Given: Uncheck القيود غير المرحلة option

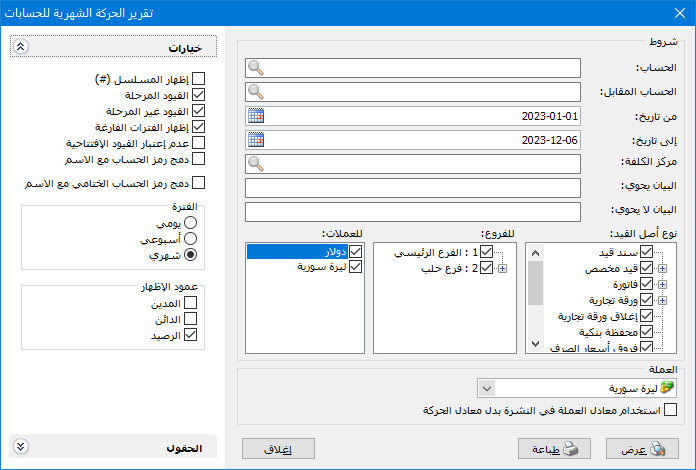Looking at the screenshot, I should [x=198, y=111].
